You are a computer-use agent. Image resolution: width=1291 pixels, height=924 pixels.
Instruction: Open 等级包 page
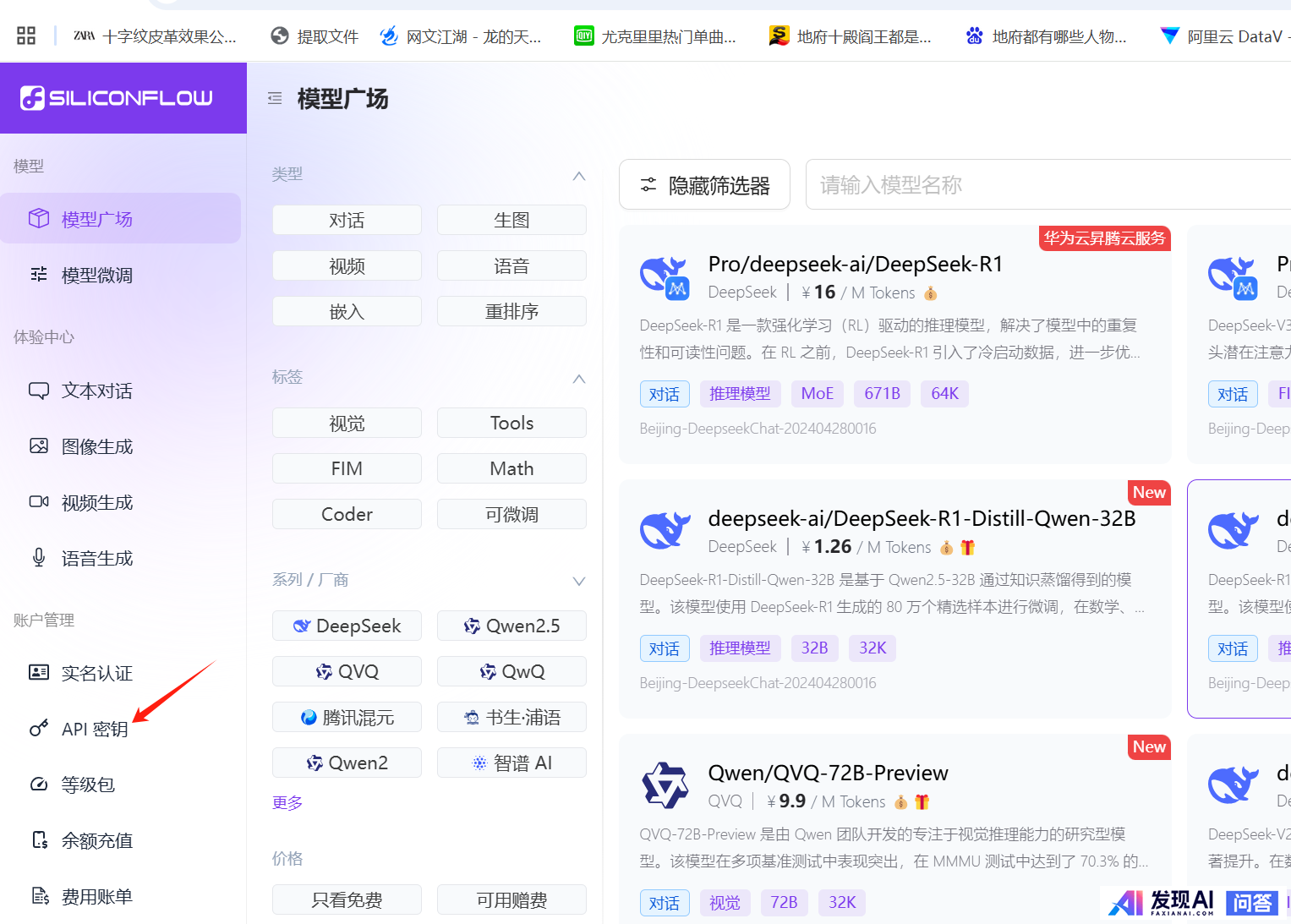(x=120, y=785)
